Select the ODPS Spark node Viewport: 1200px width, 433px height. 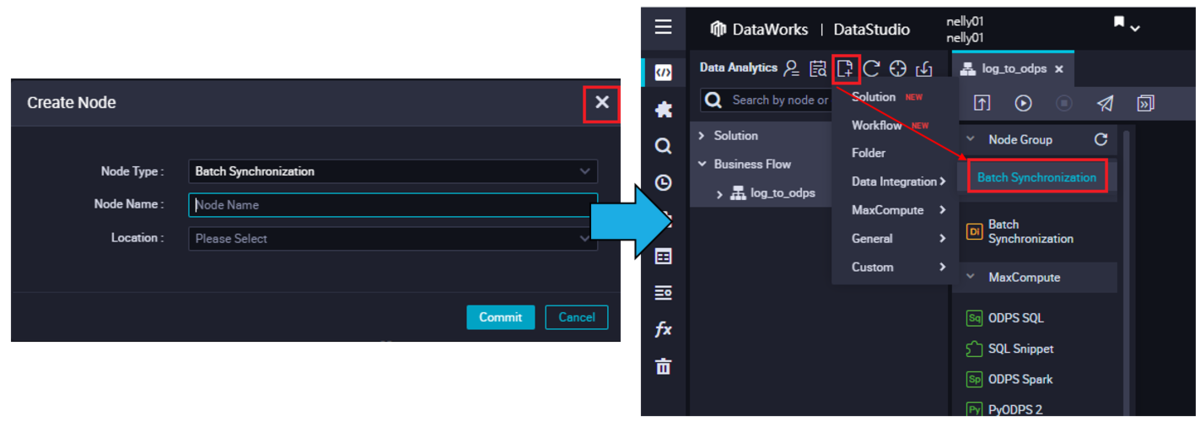(x=1009, y=379)
